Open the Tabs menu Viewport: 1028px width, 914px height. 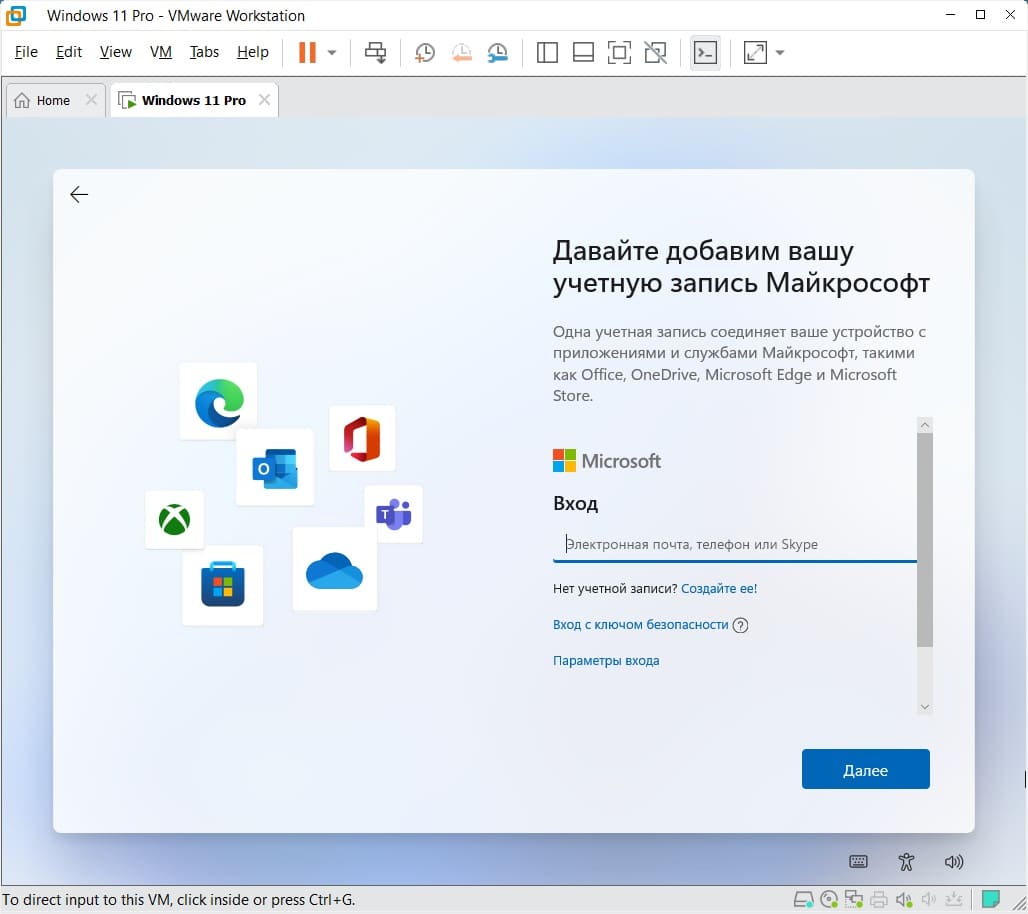(204, 52)
